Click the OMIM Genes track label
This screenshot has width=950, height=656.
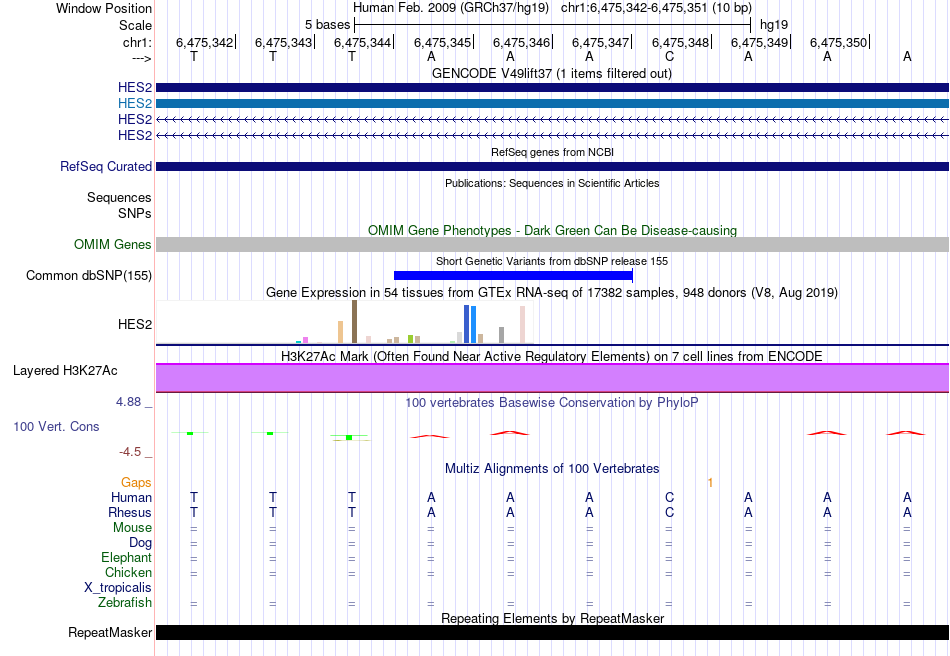pos(112,244)
